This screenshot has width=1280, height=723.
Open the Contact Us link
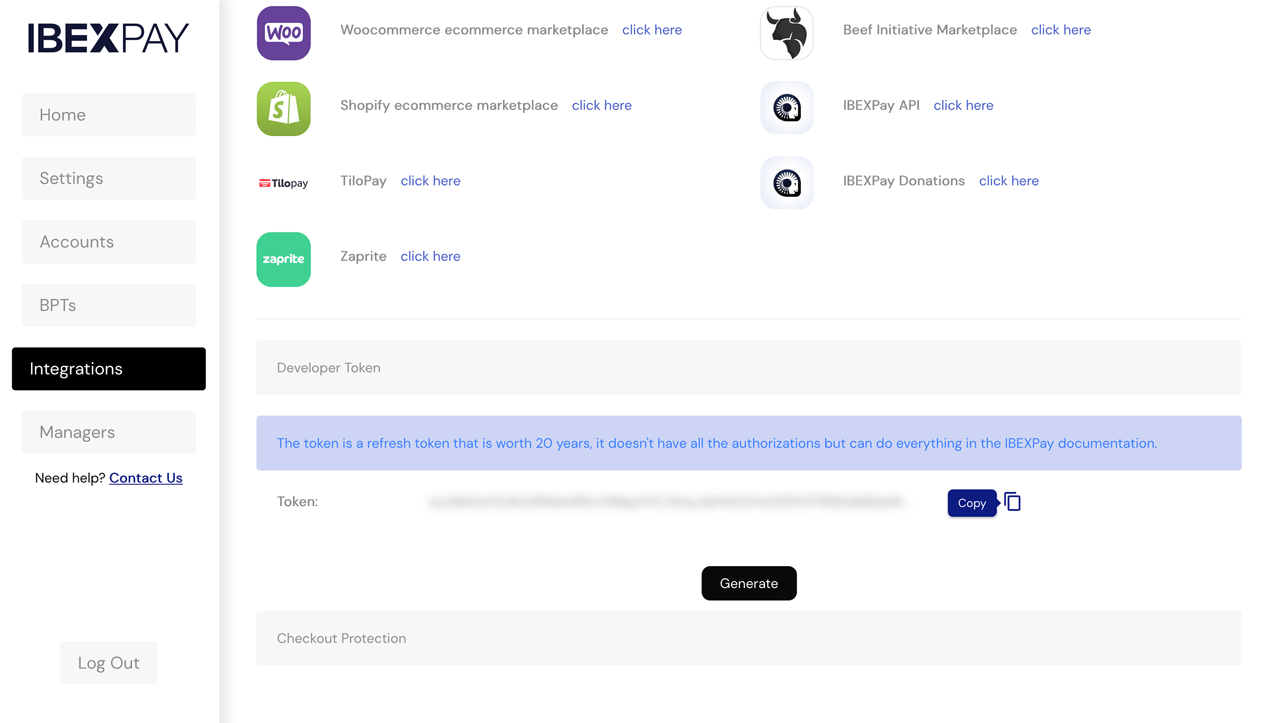click(x=145, y=477)
